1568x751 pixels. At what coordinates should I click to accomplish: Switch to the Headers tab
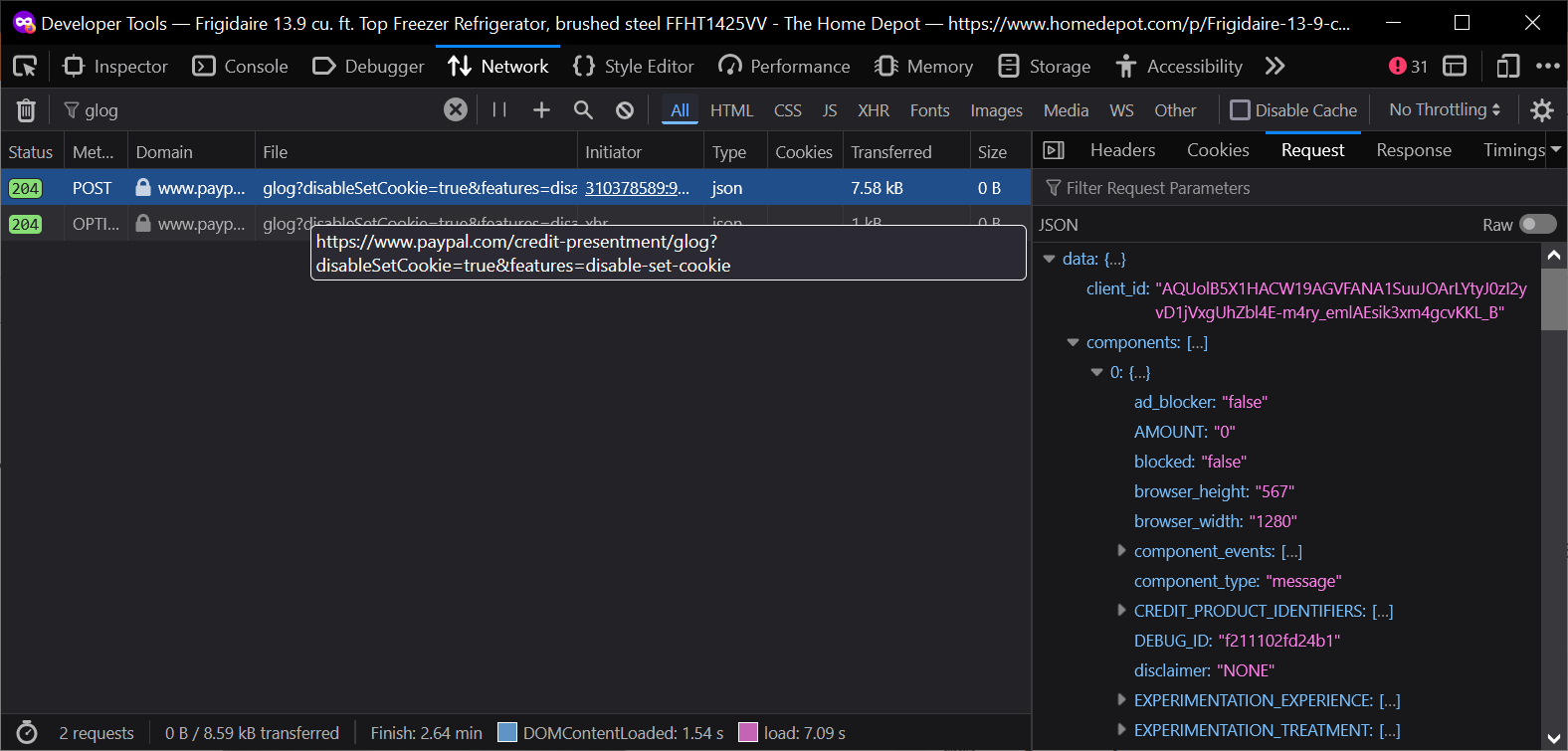(x=1122, y=150)
